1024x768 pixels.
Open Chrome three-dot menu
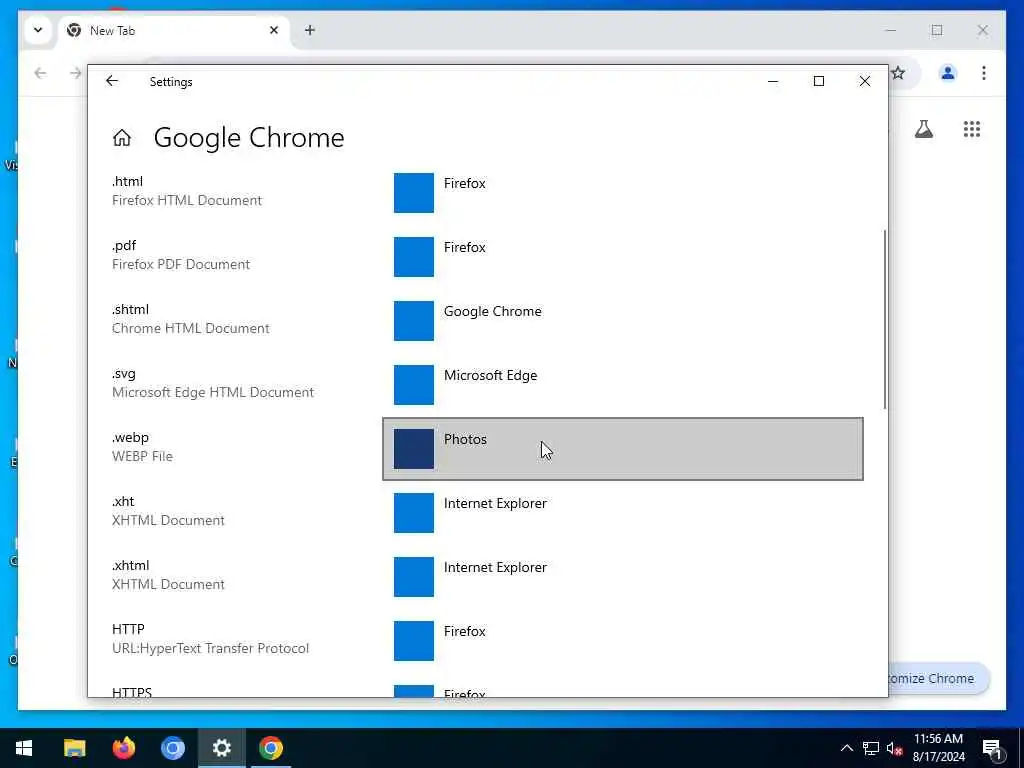[984, 73]
